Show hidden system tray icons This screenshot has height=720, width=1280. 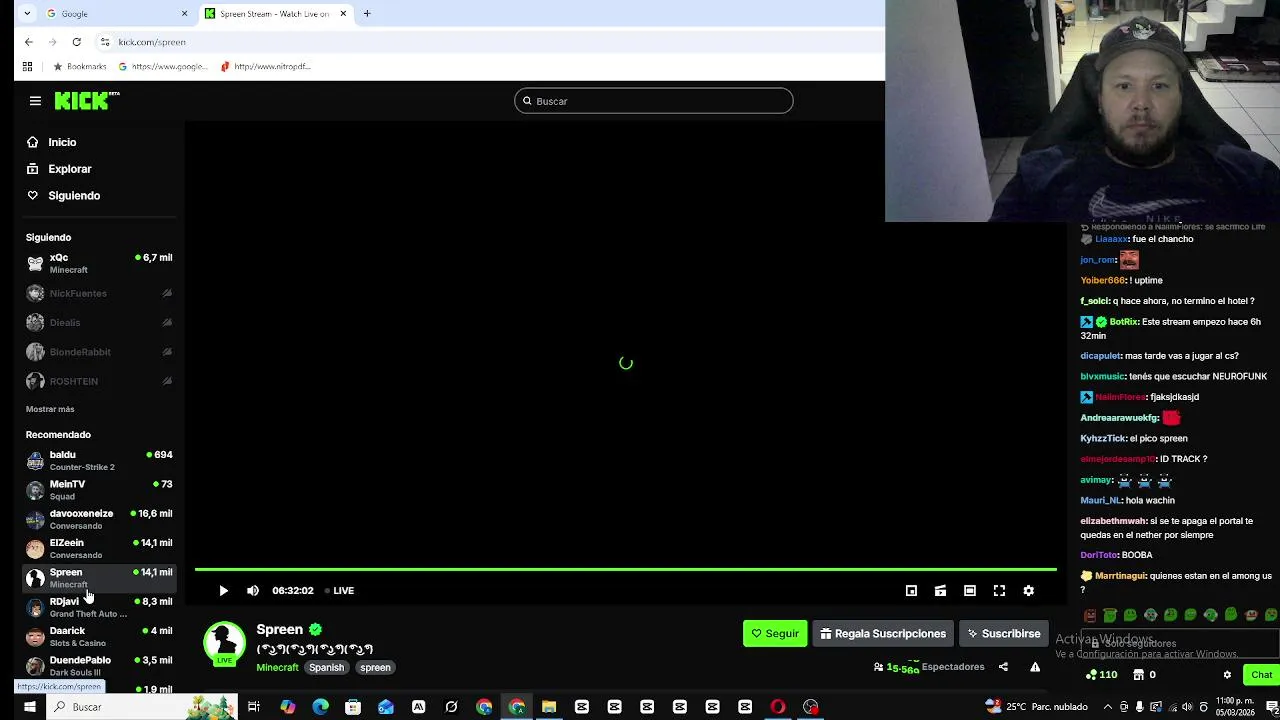[x=1107, y=707]
